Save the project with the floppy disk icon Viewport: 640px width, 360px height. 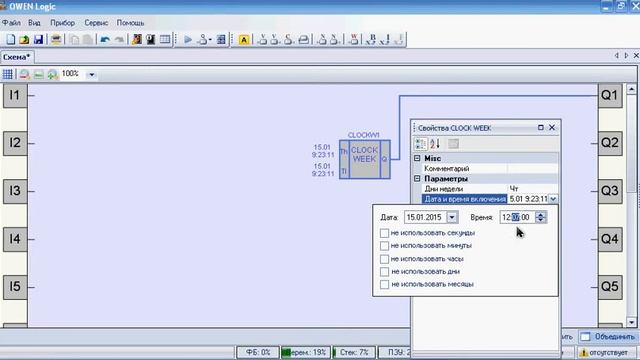coord(38,40)
